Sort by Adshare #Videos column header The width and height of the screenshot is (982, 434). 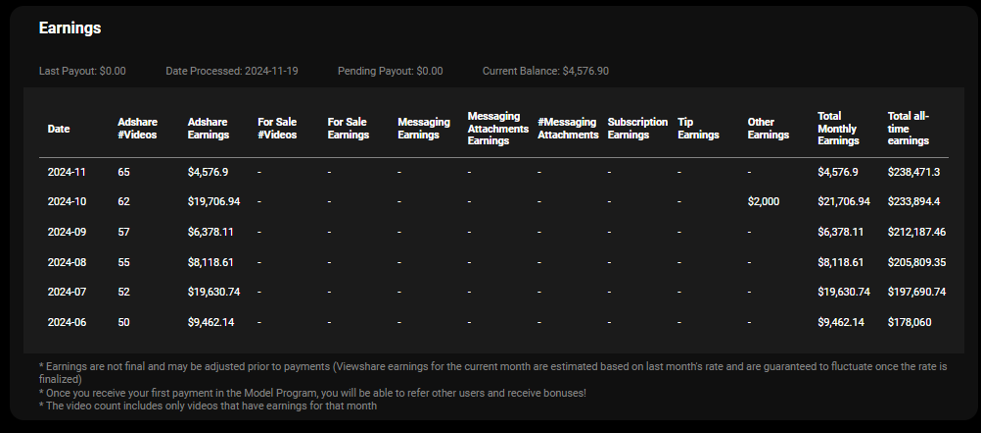pos(137,129)
